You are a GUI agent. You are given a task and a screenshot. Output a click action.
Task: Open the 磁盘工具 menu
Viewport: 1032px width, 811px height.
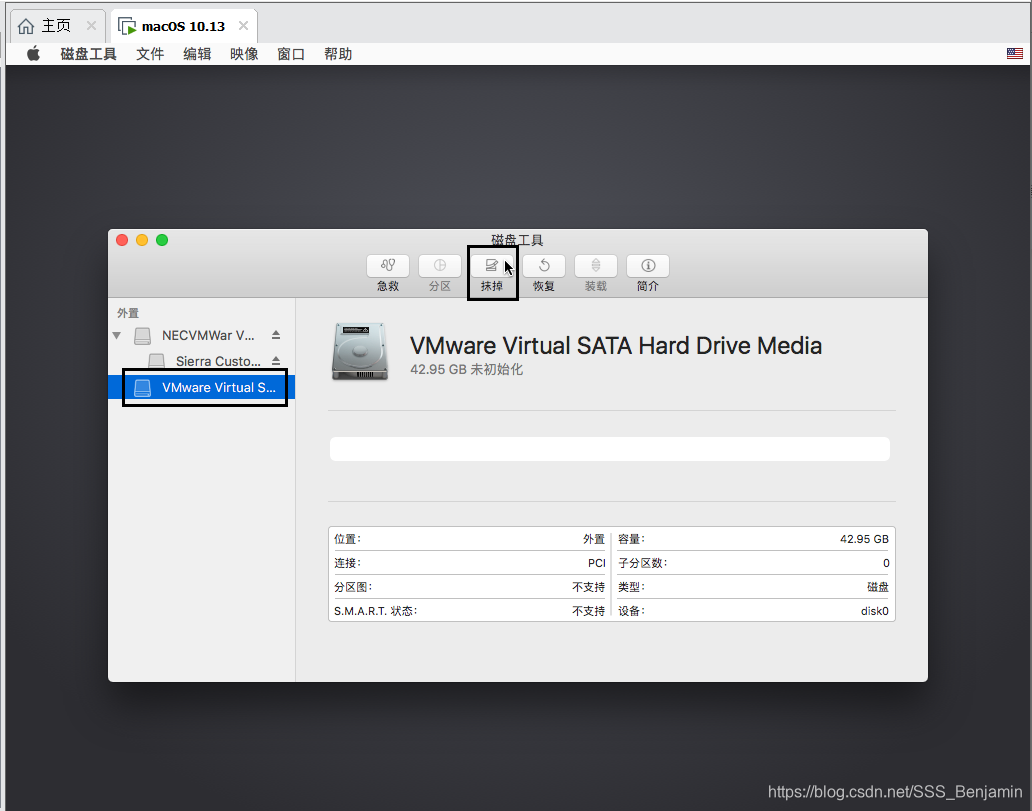88,54
